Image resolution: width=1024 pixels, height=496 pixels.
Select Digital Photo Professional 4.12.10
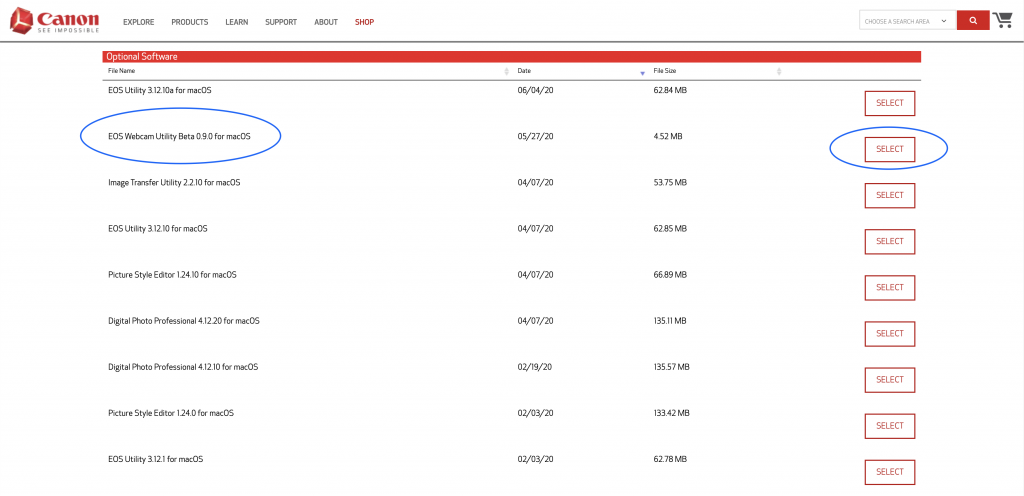point(889,379)
